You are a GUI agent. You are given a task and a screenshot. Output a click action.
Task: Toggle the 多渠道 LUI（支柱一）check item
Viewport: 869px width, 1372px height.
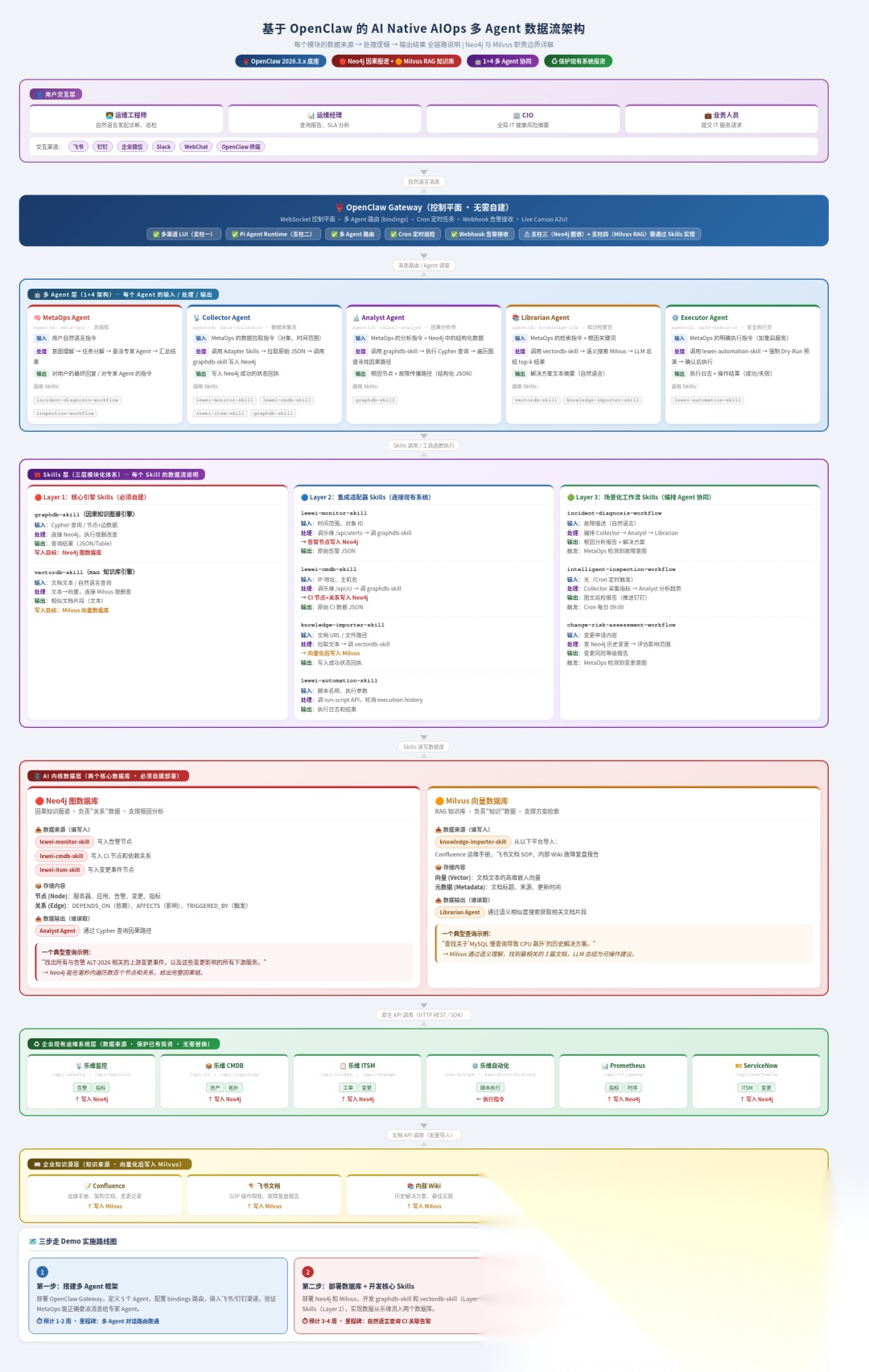pos(183,234)
